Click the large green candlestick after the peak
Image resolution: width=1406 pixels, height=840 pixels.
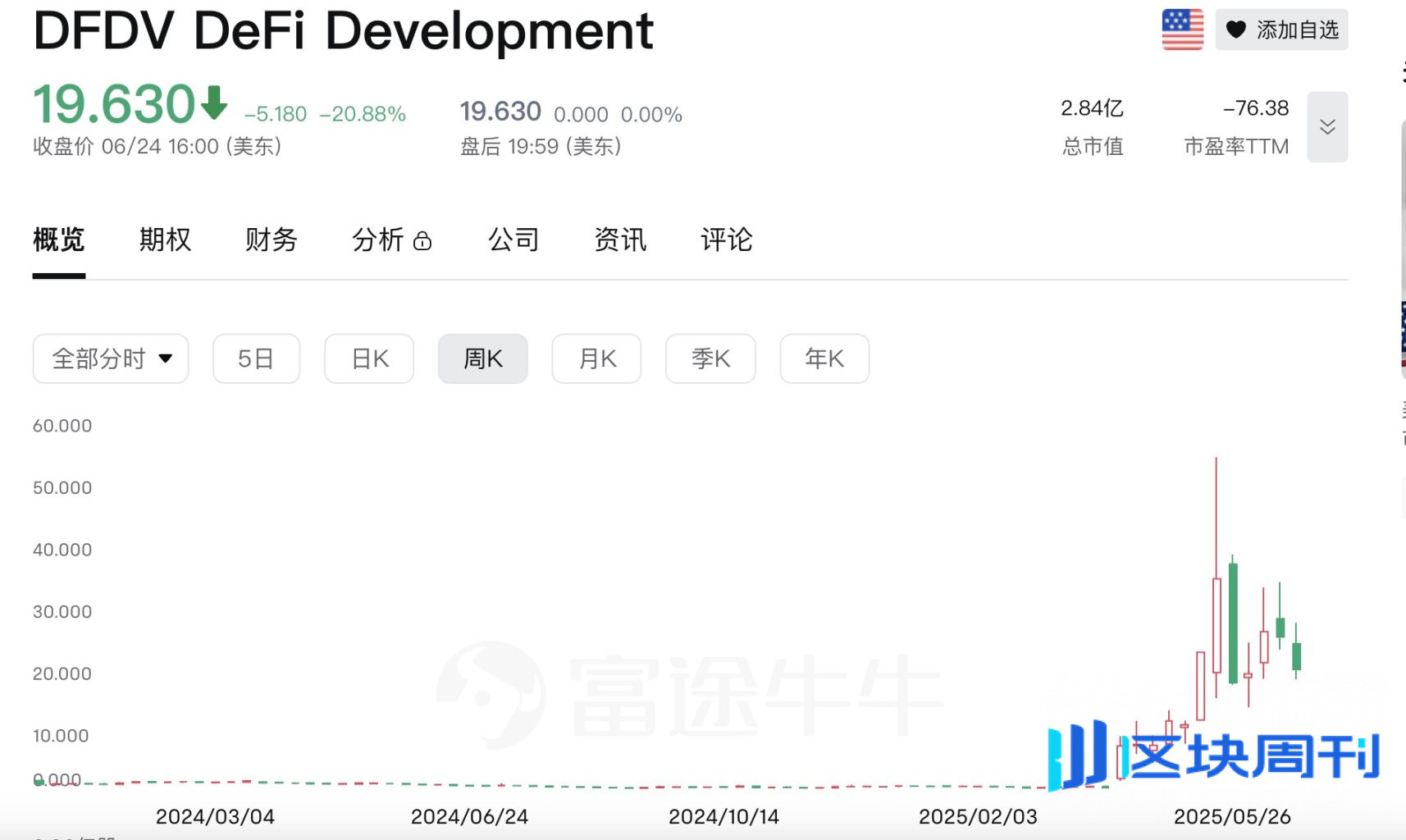pos(1233,622)
